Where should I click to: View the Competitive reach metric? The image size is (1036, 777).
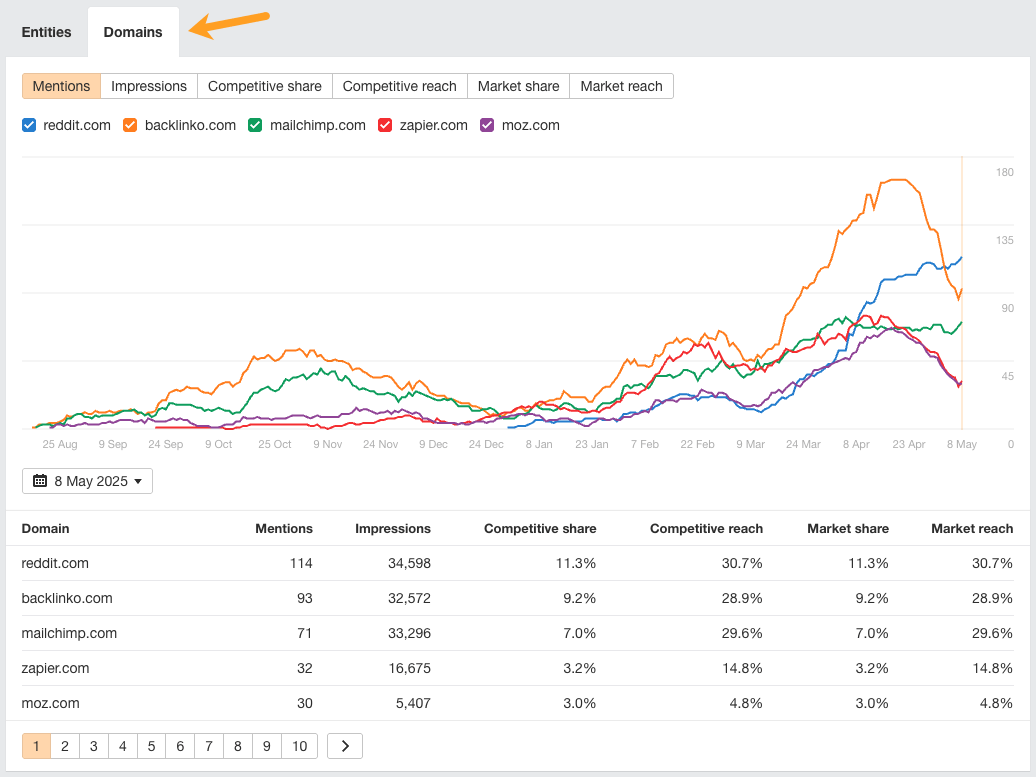399,86
